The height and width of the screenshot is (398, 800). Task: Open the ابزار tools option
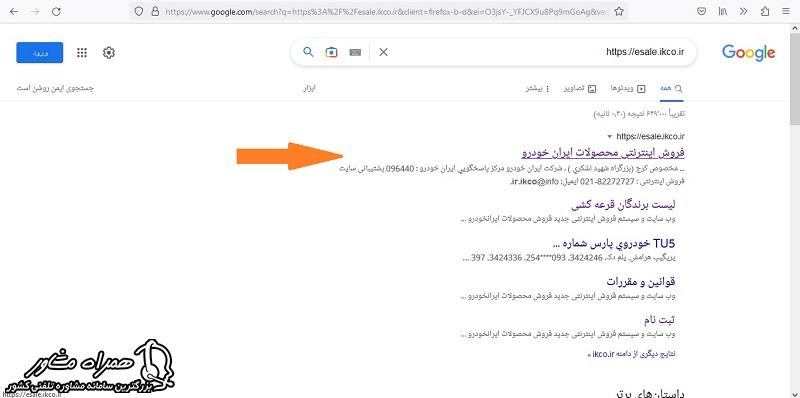[x=310, y=88]
